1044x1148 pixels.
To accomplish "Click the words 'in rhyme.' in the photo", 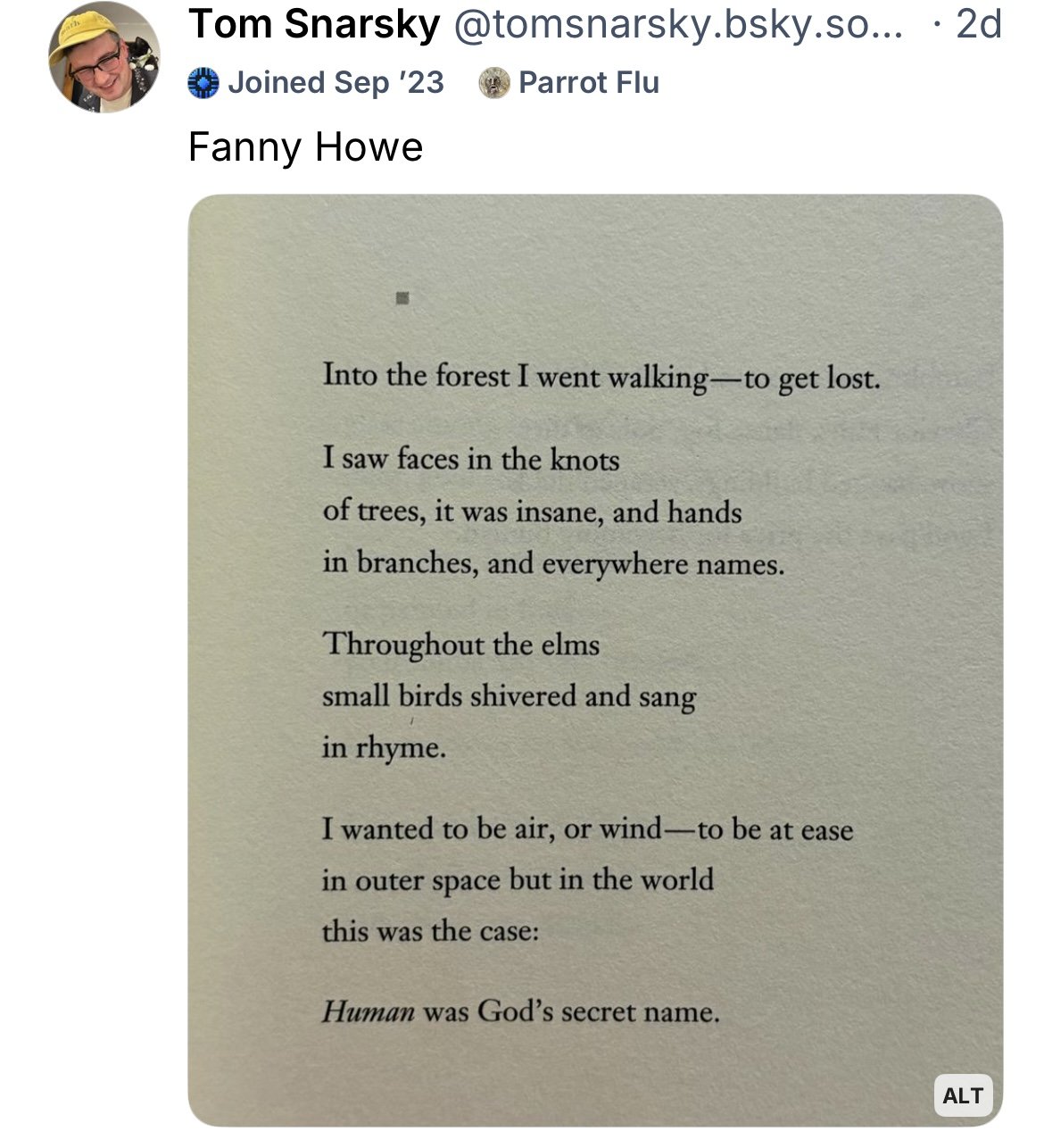I will 384,748.
